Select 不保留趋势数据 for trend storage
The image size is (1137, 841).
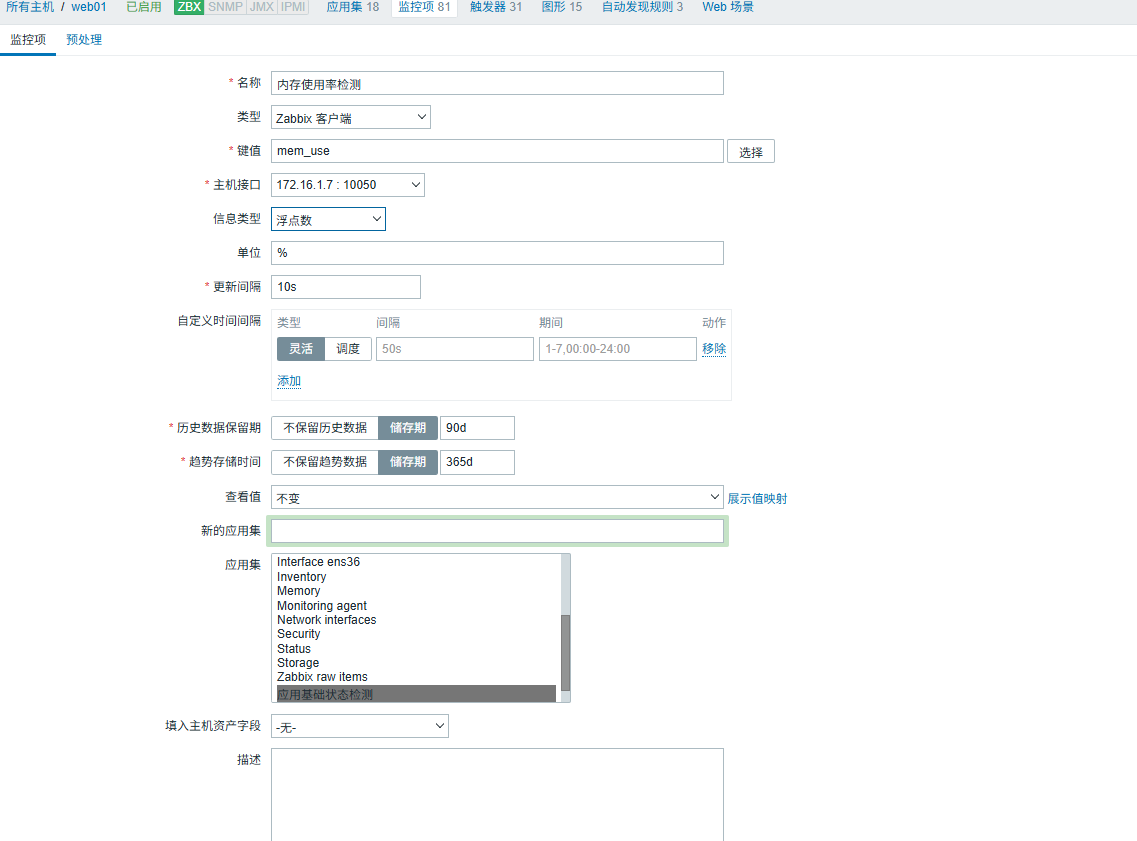tap(325, 462)
